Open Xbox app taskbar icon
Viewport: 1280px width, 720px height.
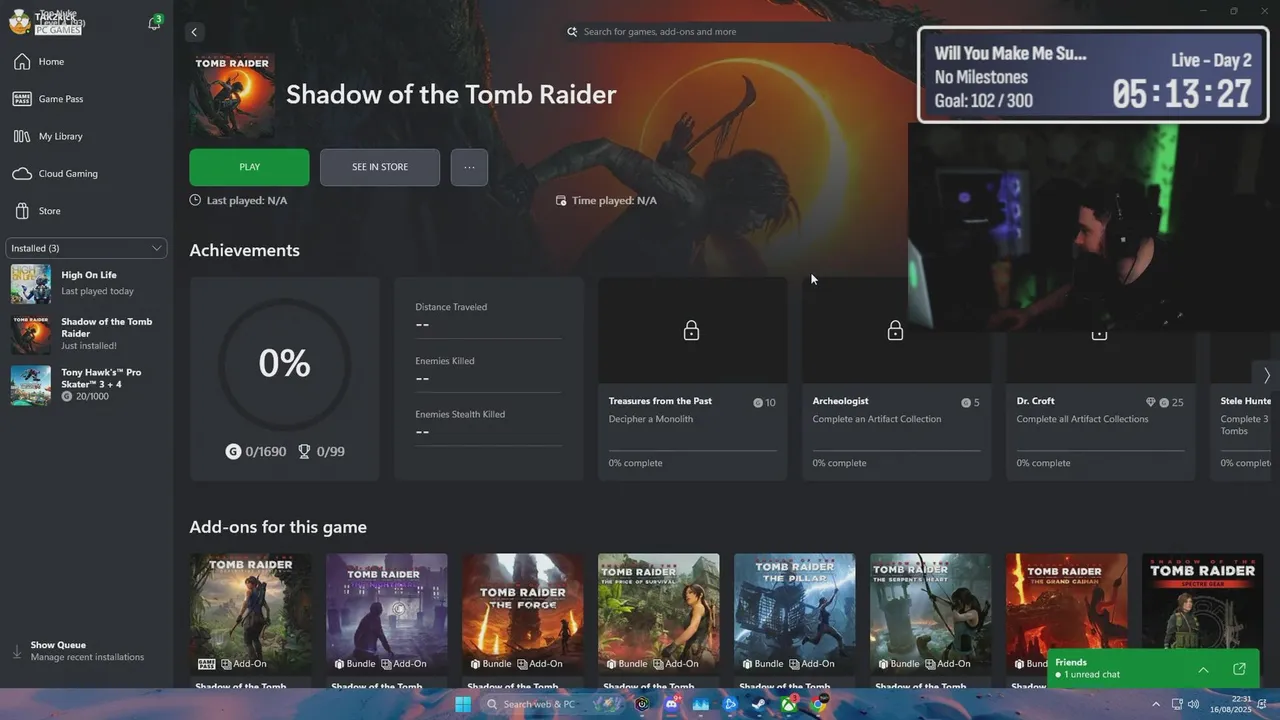pyautogui.click(x=789, y=704)
